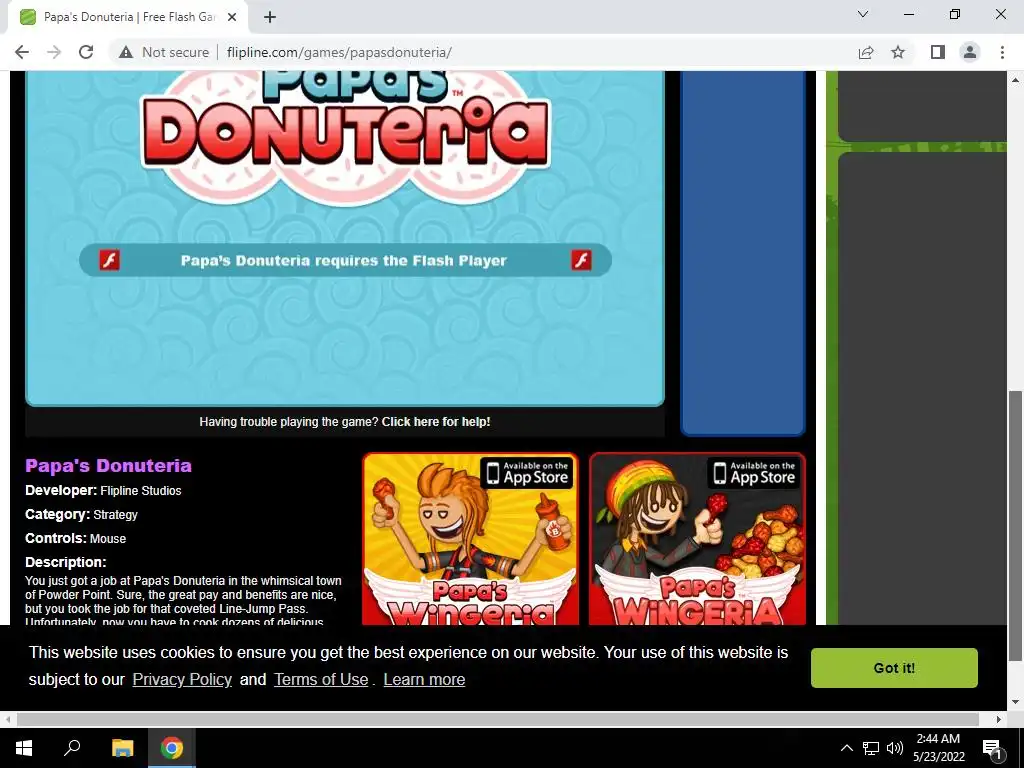Open the volume tray icon

tap(895, 748)
